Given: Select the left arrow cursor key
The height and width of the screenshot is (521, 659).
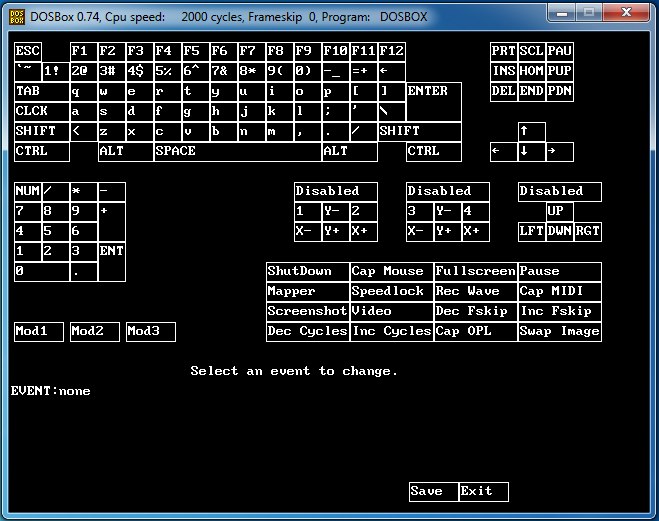Looking at the screenshot, I should point(503,152).
